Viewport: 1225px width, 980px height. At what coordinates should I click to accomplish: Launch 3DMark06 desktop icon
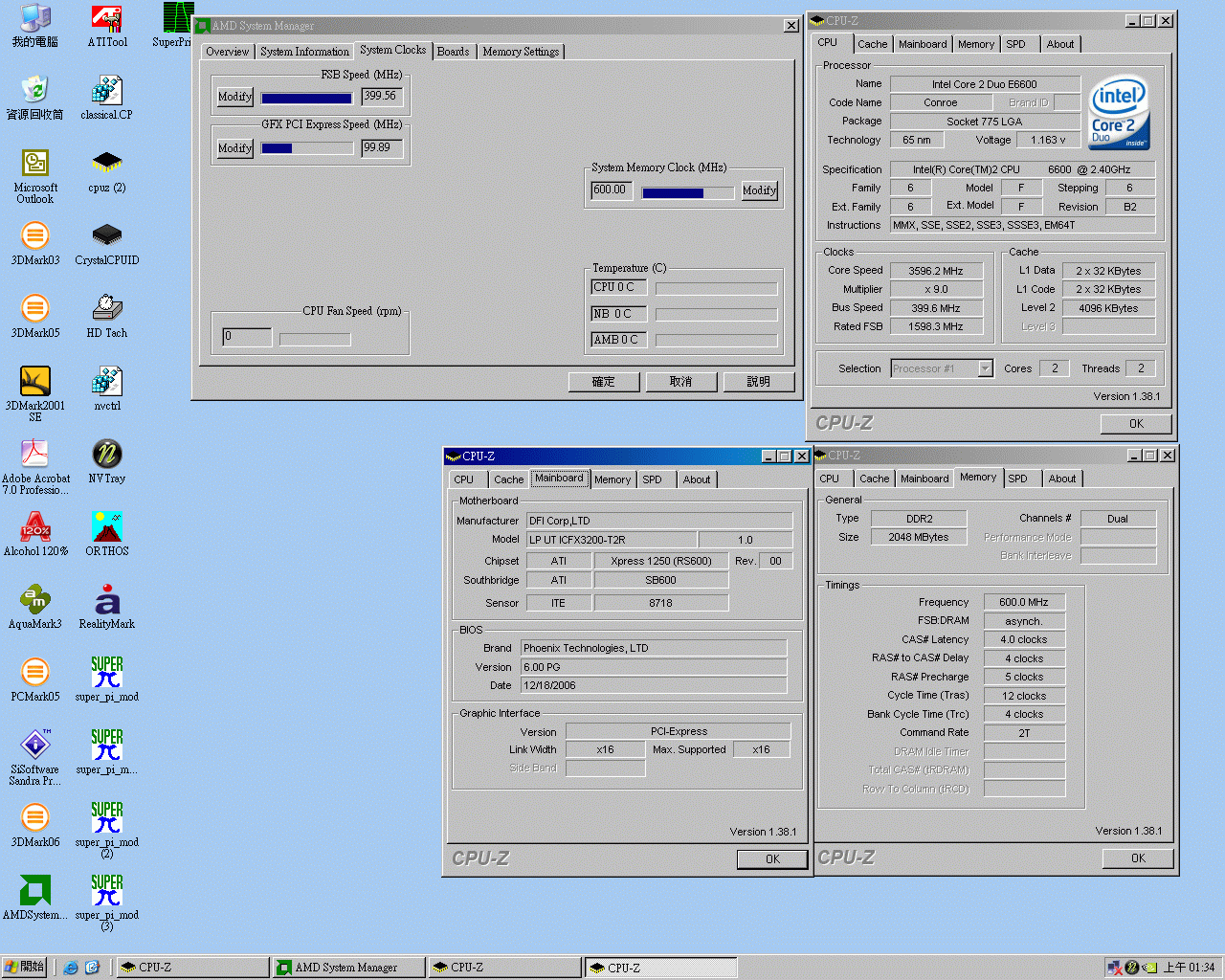click(35, 826)
